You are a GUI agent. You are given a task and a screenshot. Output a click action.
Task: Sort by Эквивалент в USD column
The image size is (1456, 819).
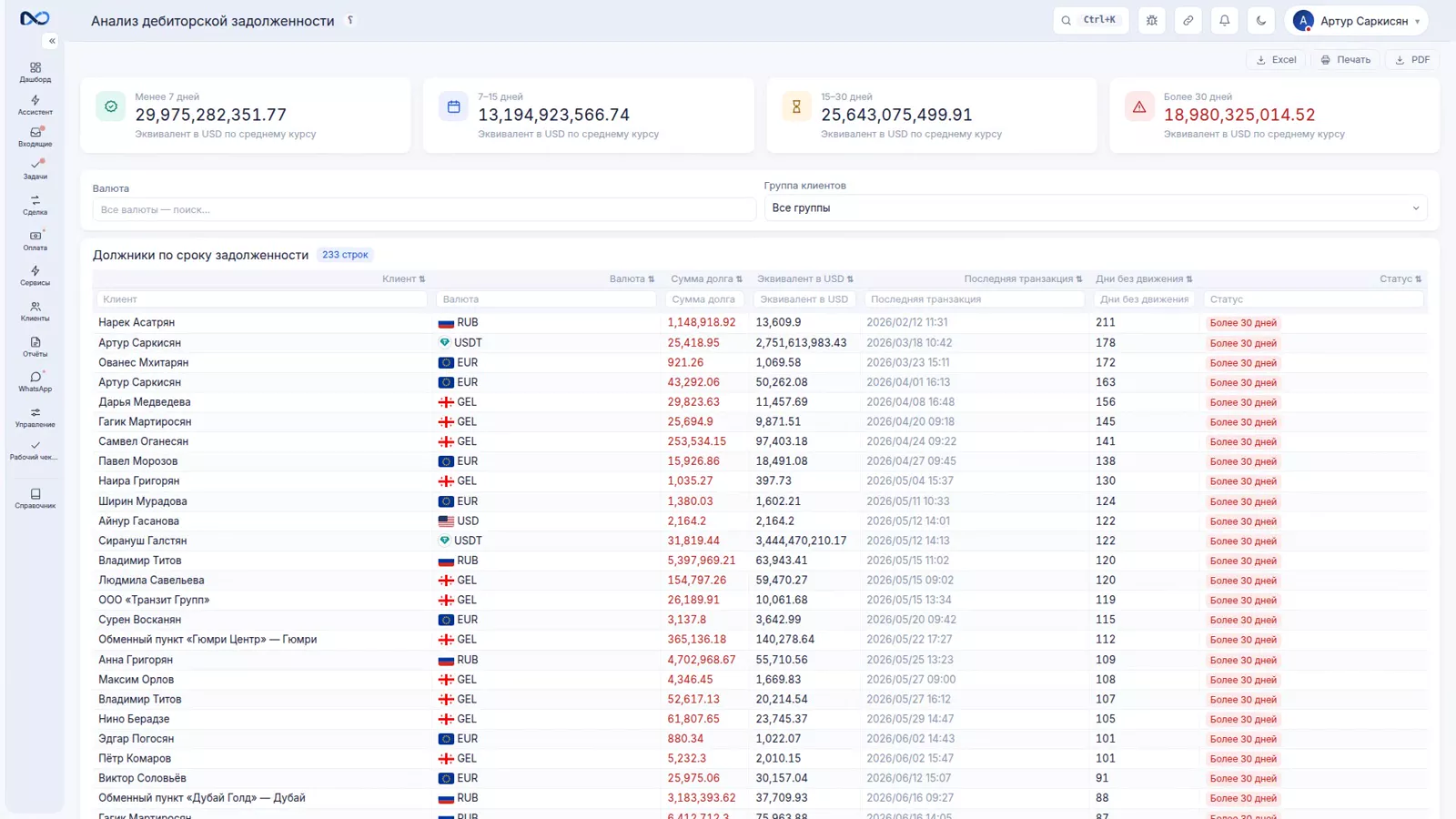(x=805, y=278)
